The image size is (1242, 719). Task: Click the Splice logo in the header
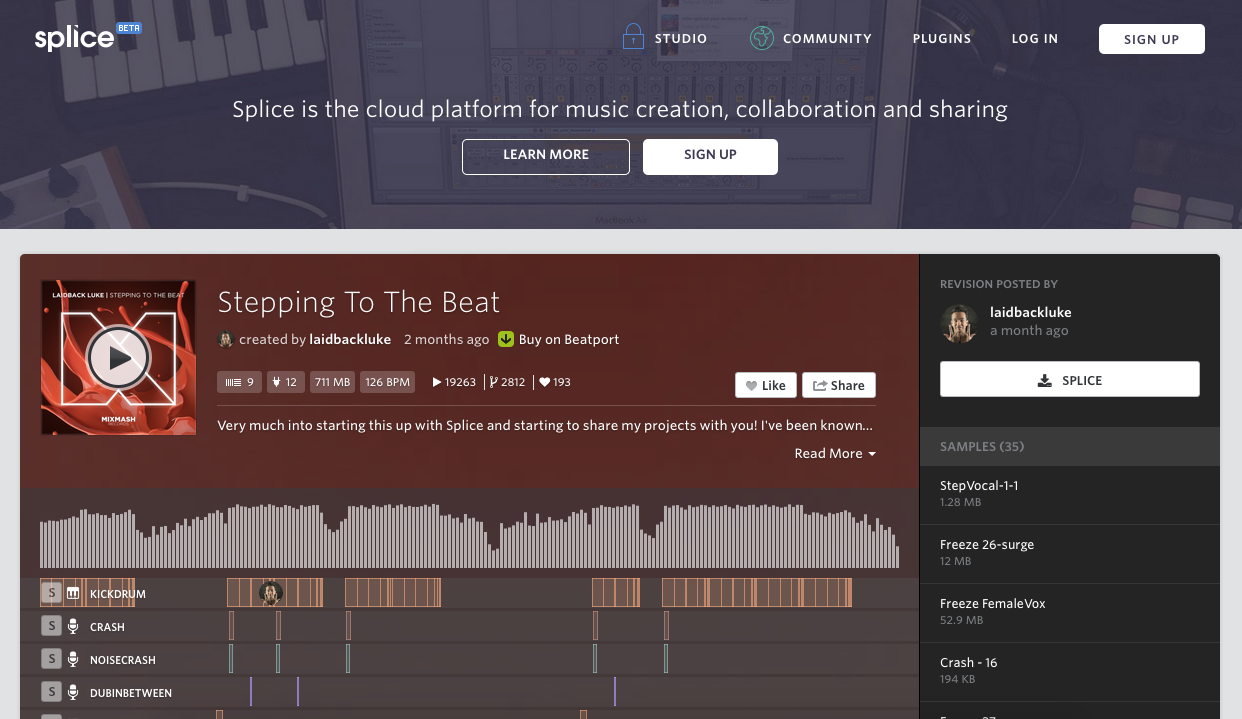[75, 38]
